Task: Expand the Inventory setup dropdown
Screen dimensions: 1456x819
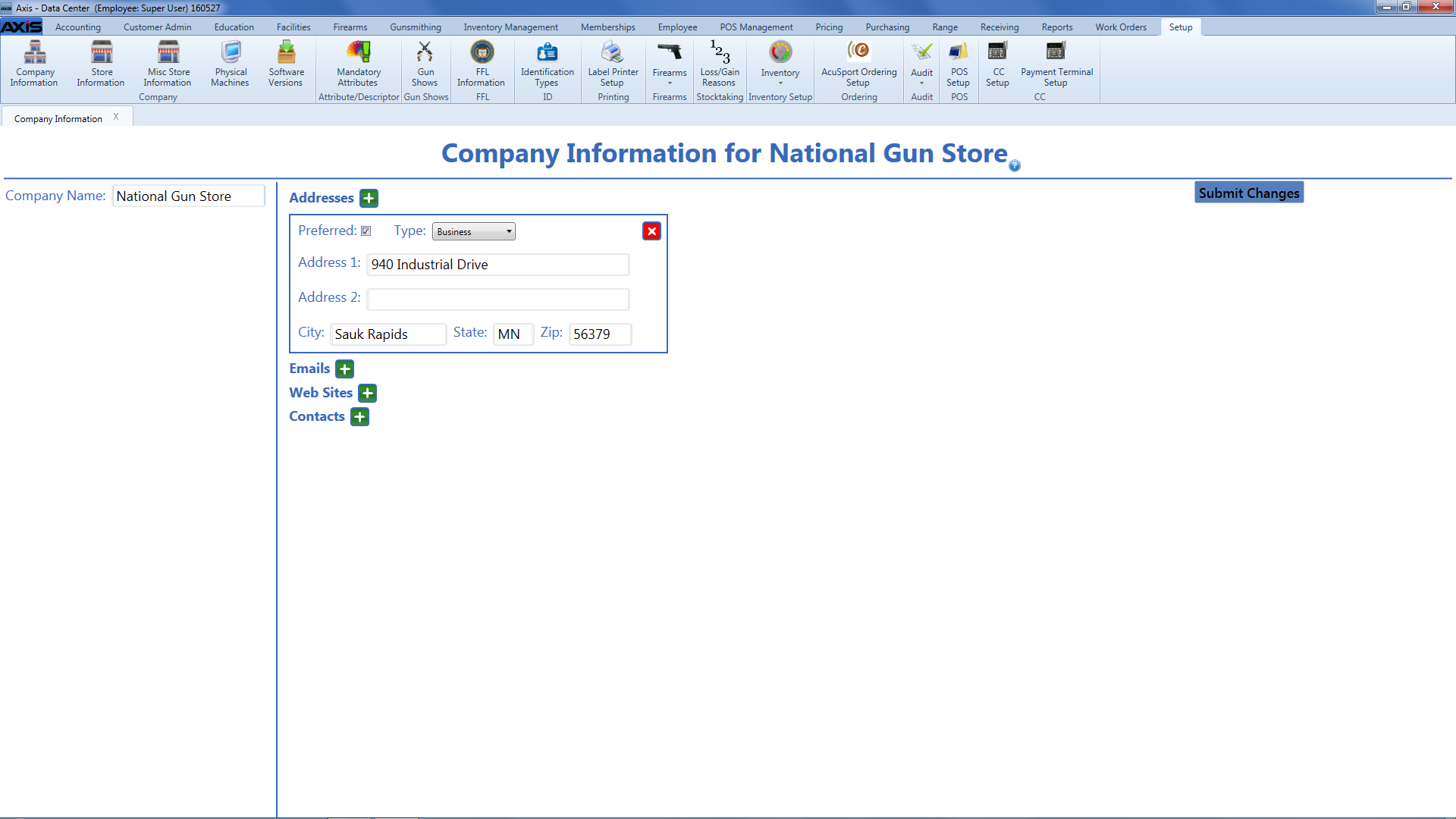Action: coord(780,64)
